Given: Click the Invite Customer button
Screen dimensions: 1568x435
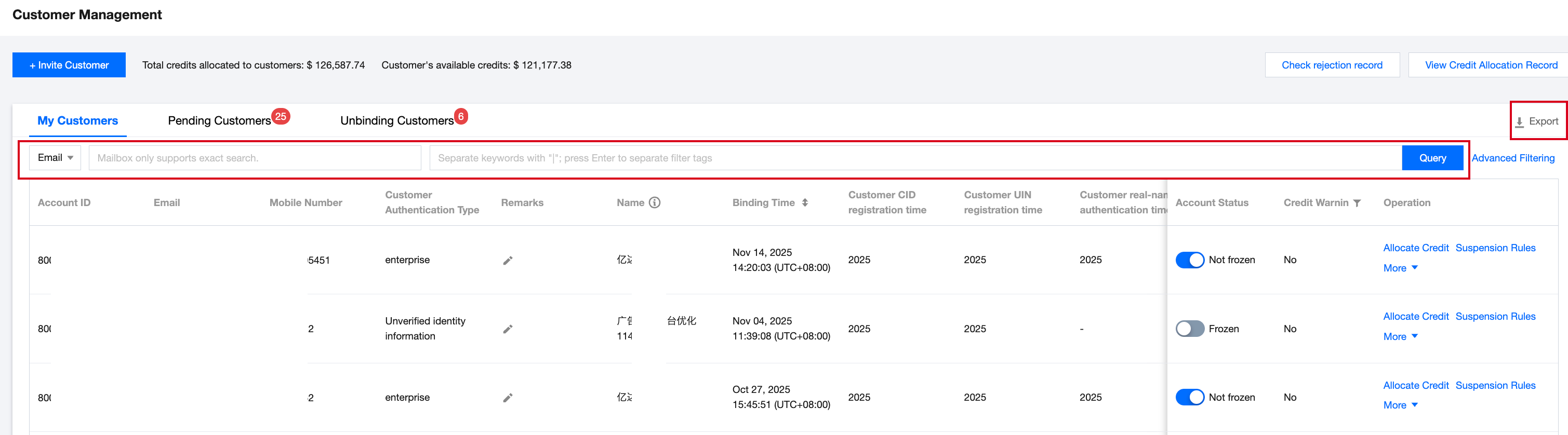Looking at the screenshot, I should tap(69, 65).
